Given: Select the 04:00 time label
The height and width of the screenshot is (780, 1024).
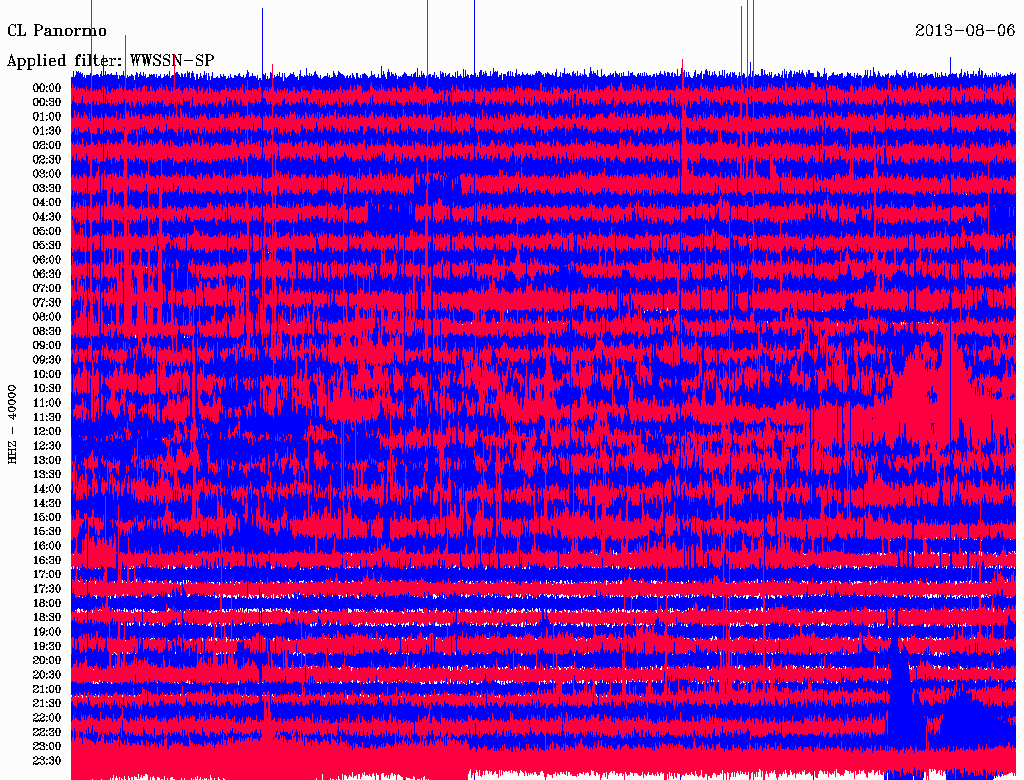Looking at the screenshot, I should [x=47, y=203].
